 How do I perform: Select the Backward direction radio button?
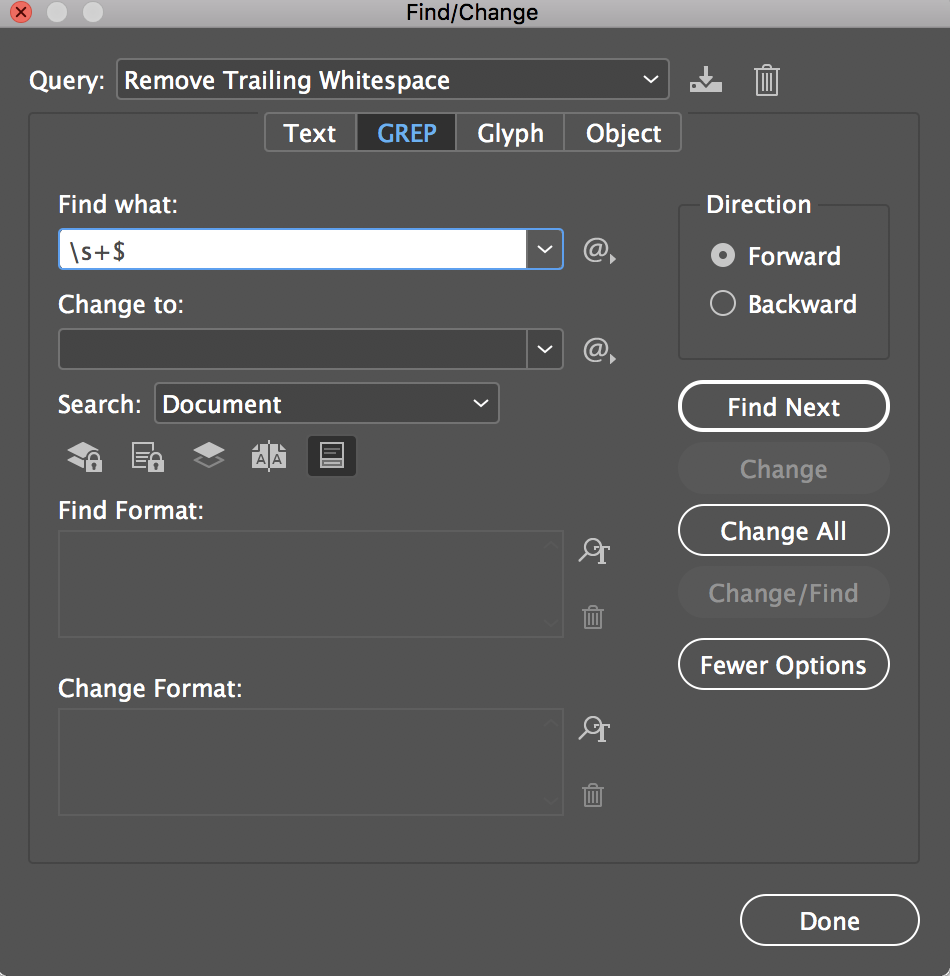[x=723, y=304]
